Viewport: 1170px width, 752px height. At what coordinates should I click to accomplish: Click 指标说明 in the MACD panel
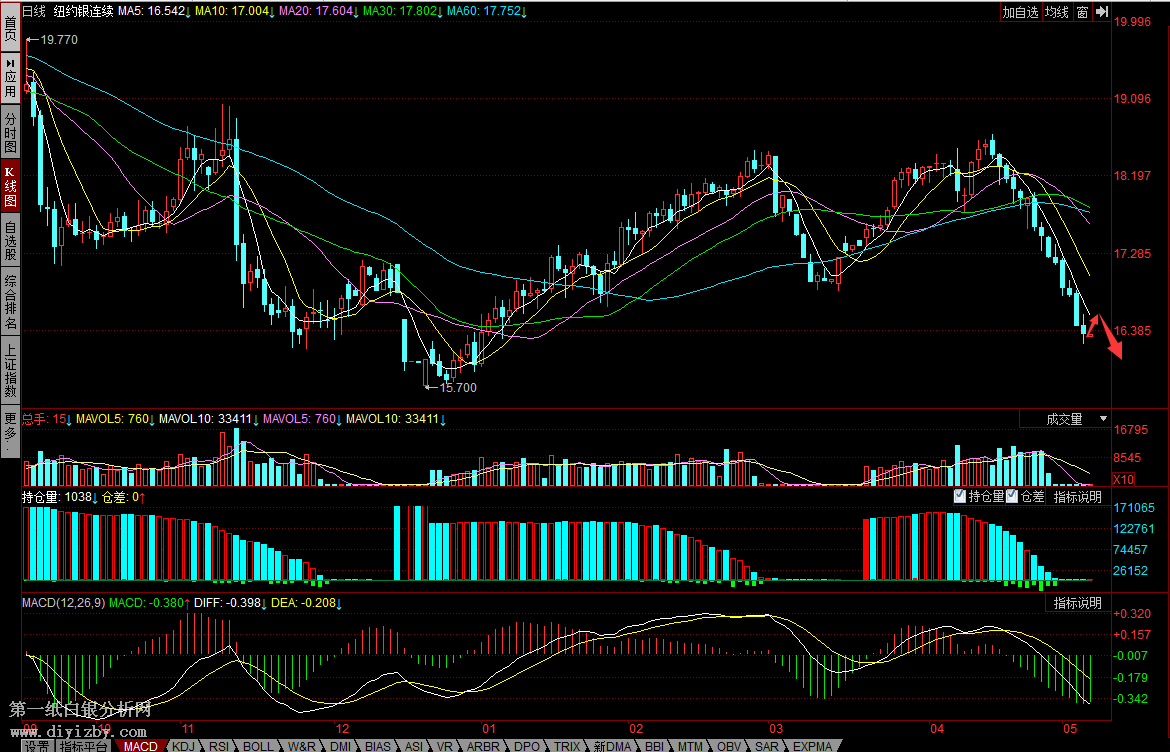(1077, 603)
